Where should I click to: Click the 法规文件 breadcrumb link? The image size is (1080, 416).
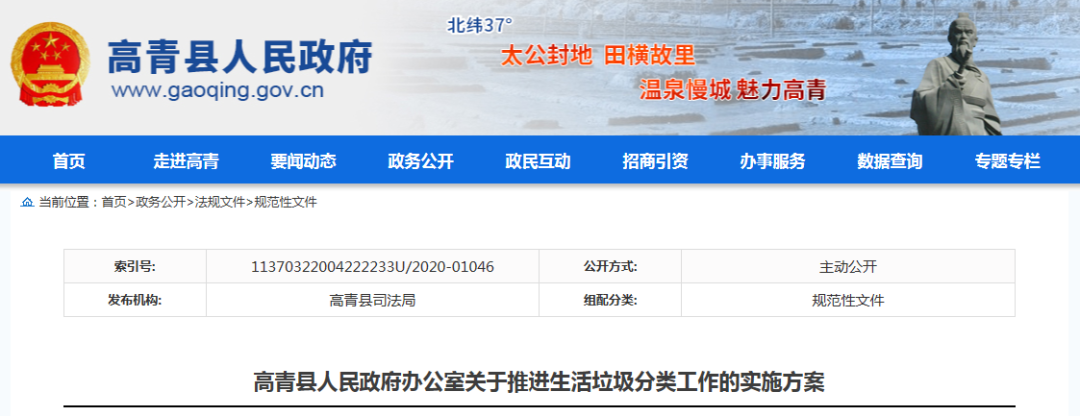[x=220, y=202]
